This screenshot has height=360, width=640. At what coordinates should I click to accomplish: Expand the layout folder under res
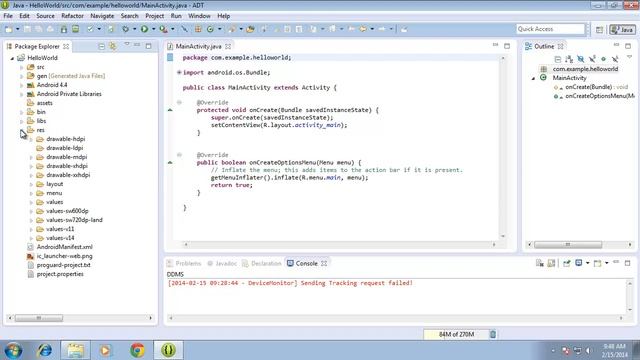tap(31, 184)
